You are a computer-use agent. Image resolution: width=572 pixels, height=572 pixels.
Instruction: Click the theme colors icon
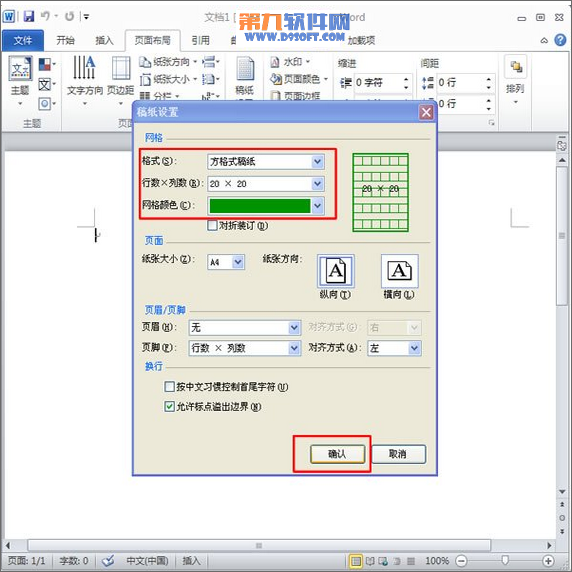(45, 65)
